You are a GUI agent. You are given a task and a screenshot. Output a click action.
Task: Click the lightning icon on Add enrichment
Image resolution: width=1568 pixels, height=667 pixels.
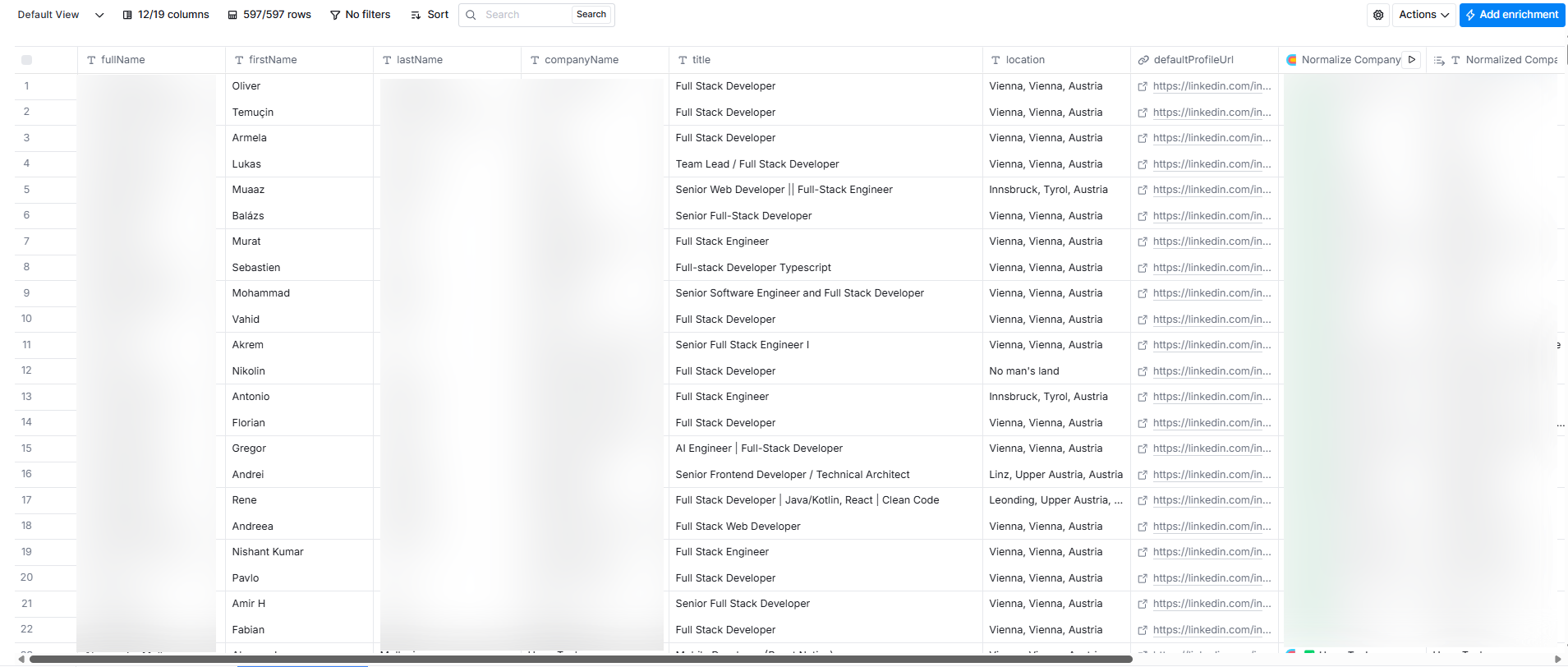coord(1470,15)
